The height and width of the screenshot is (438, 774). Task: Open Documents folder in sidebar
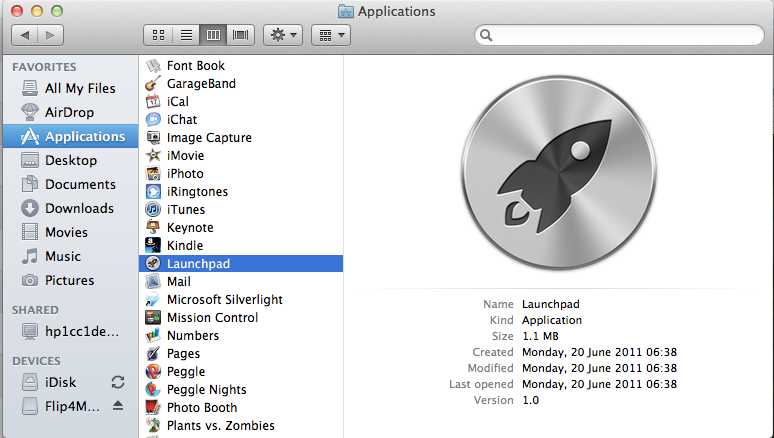tap(71, 184)
